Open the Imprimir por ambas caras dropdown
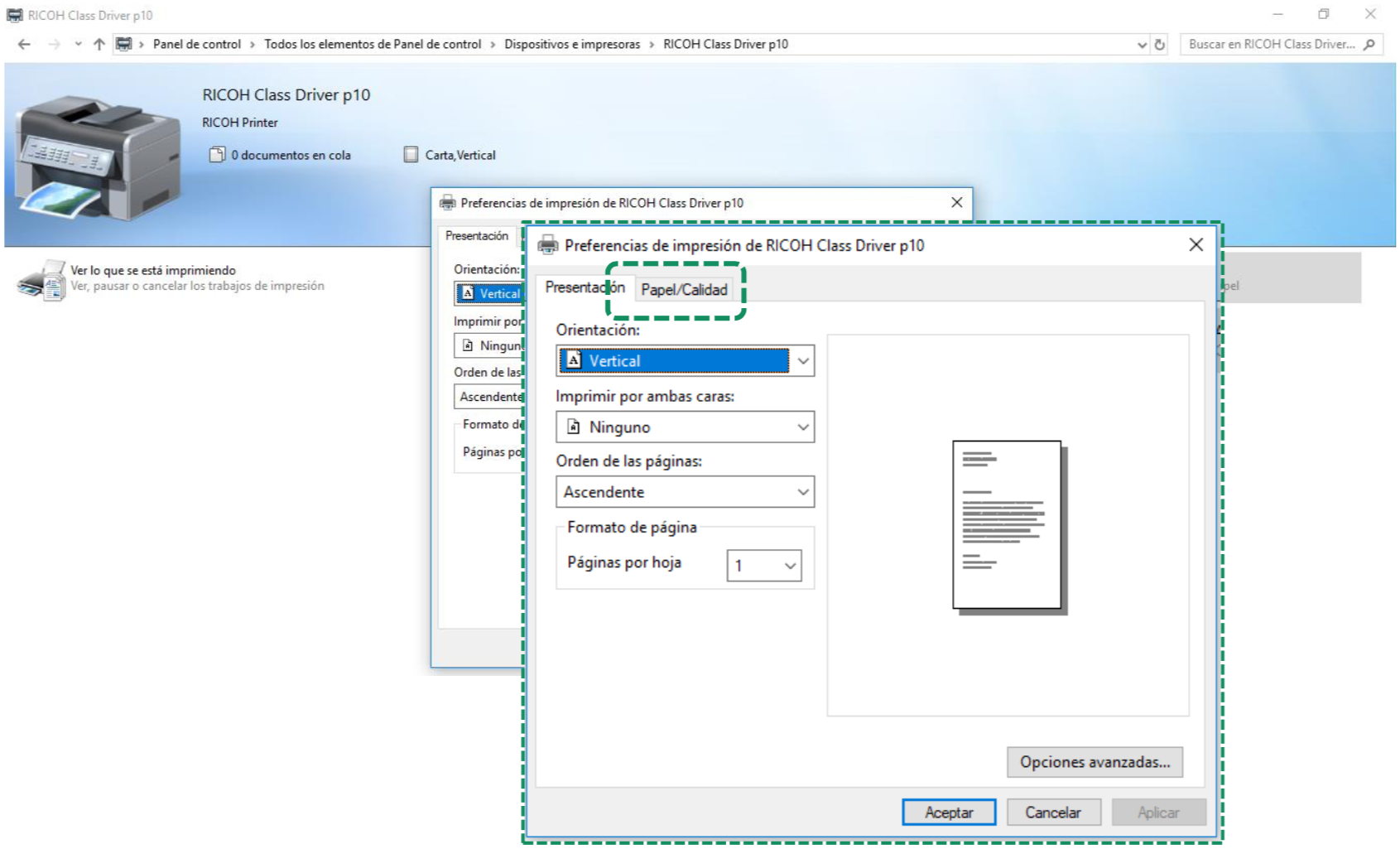 [685, 427]
